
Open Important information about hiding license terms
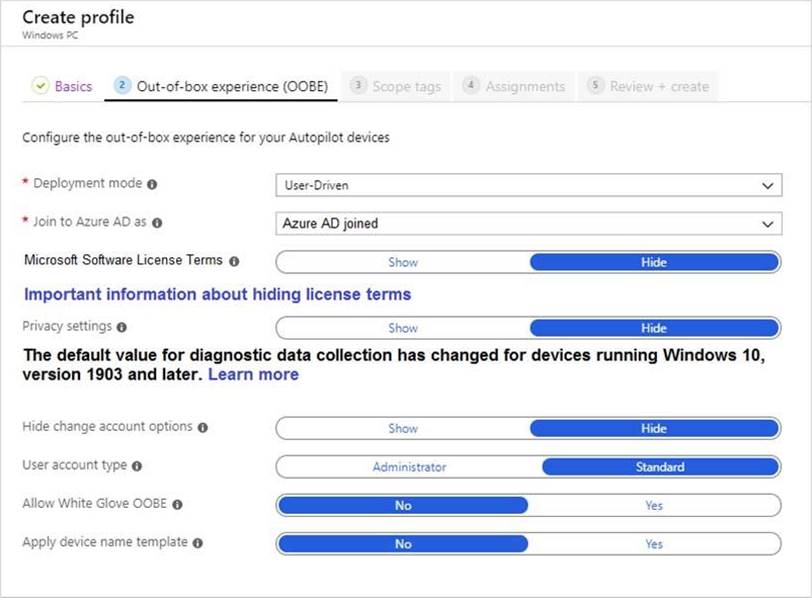click(217, 294)
